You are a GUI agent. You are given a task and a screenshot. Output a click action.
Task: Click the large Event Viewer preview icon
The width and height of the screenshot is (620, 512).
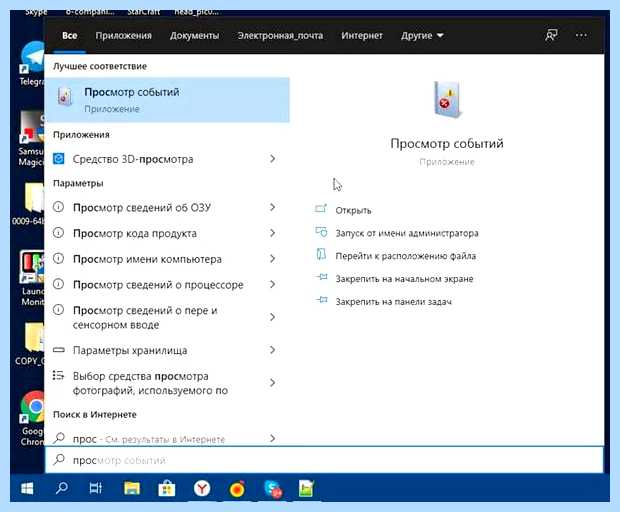447,99
